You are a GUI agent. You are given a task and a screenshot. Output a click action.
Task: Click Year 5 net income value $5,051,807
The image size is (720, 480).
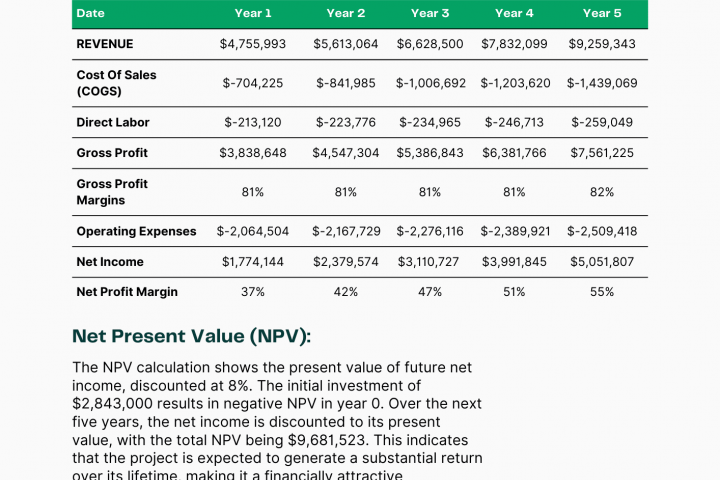coord(602,262)
